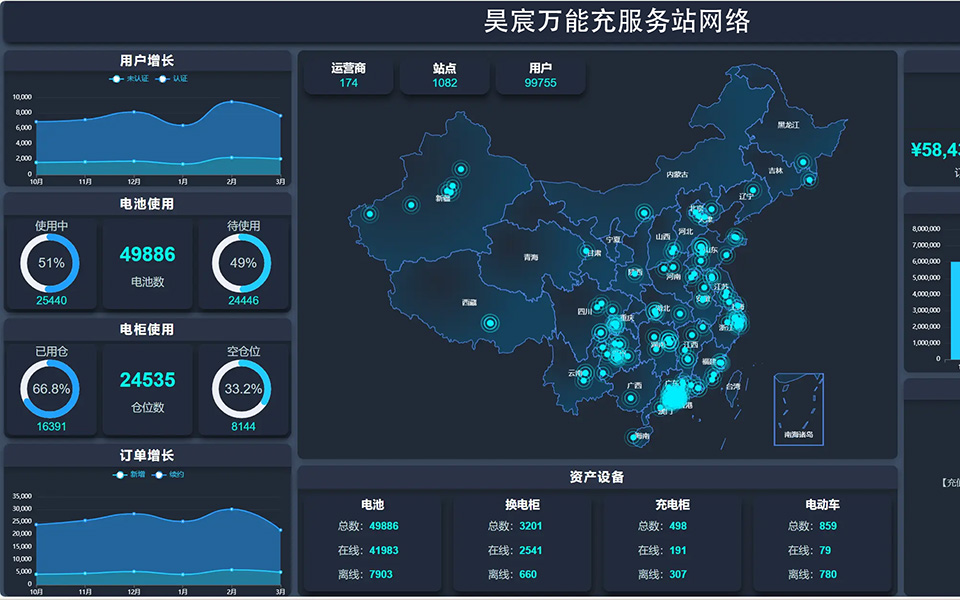Click the 空仓位 33.2% ring chart
The width and height of the screenshot is (960, 600).
click(x=243, y=385)
